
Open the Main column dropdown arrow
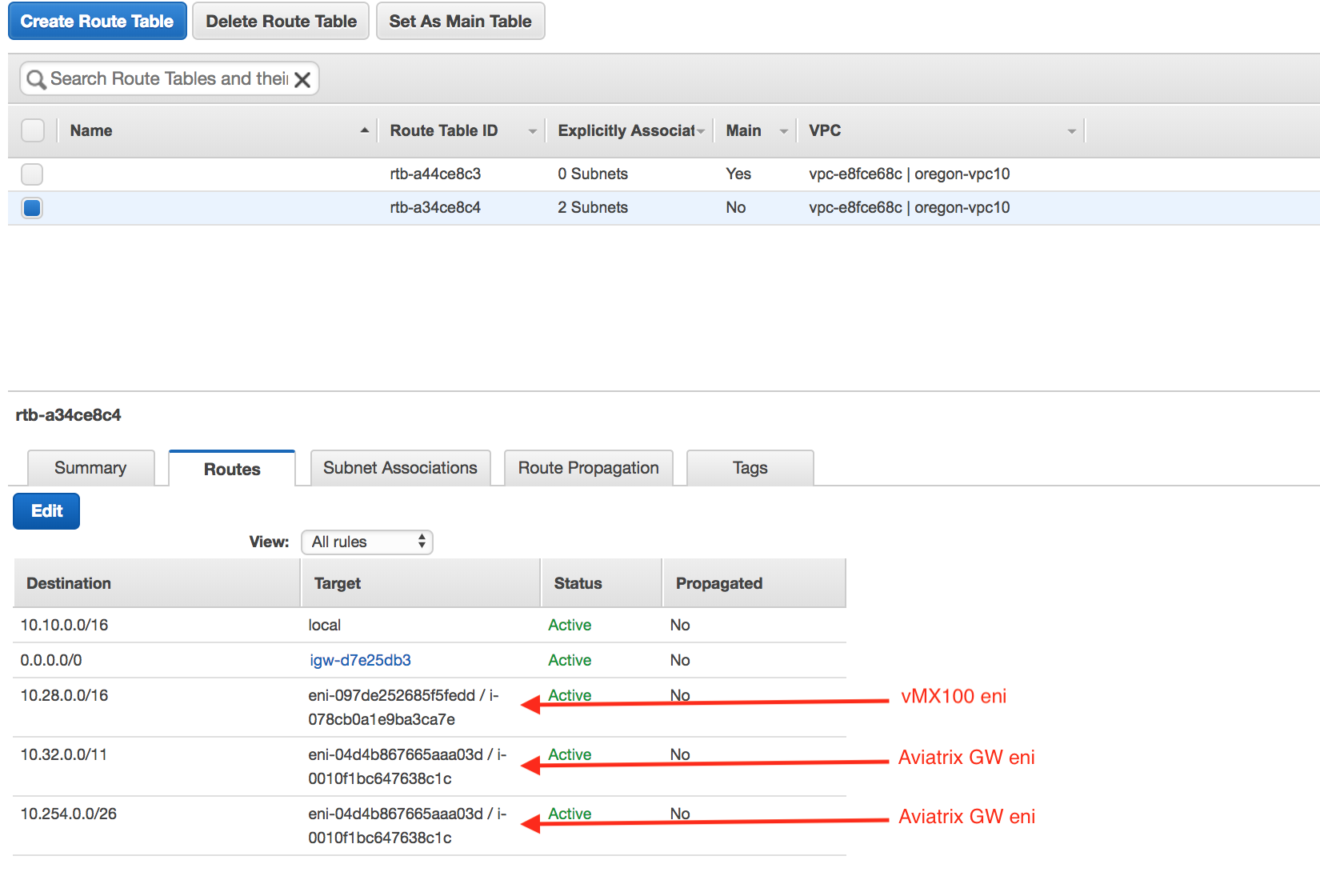784,131
